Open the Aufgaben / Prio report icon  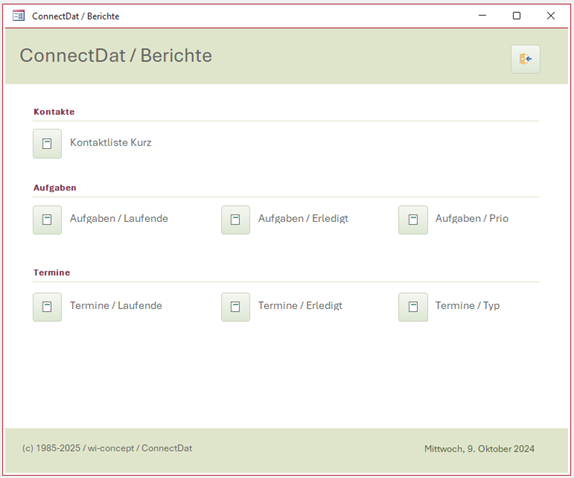413,220
